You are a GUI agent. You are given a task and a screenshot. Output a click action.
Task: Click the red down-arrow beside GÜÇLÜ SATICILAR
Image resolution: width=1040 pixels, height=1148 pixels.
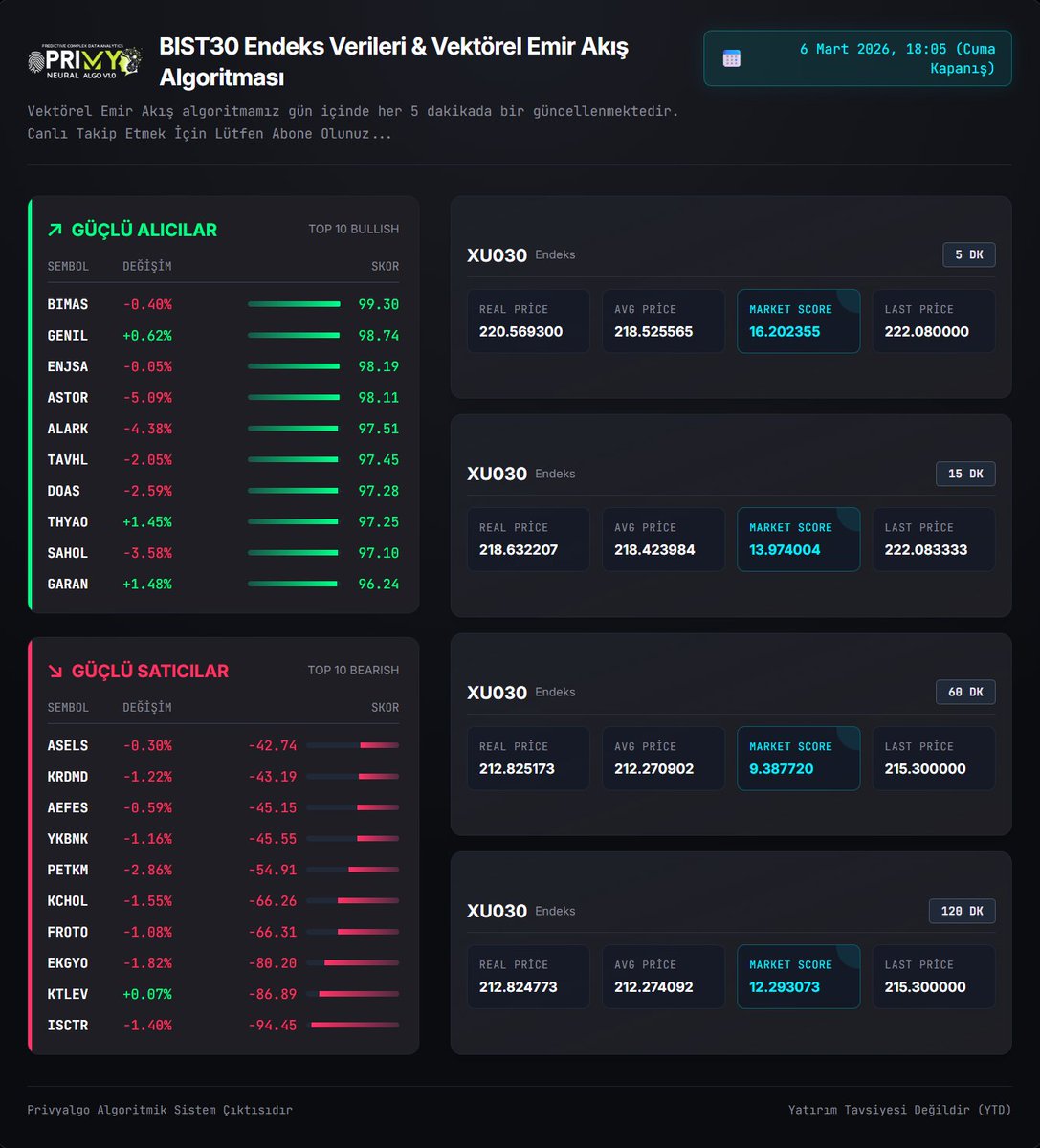pyautogui.click(x=55, y=671)
